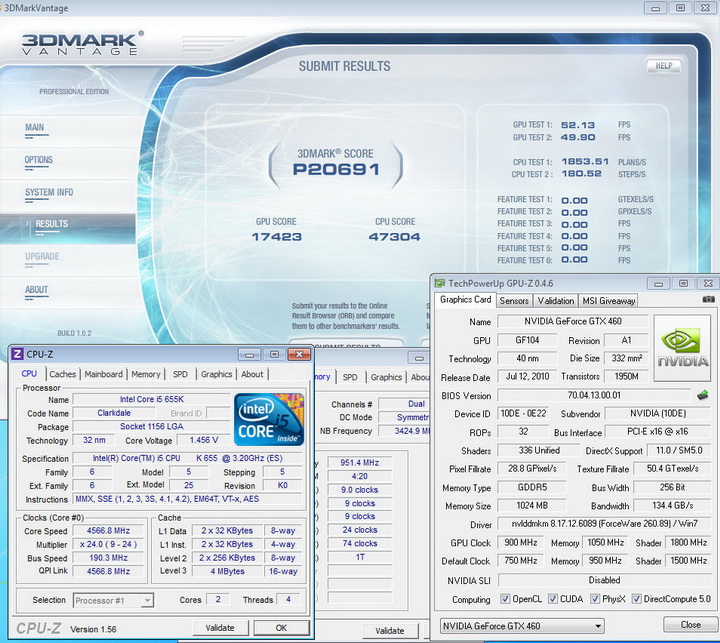Click the Close button in GPU-Z

[x=690, y=624]
